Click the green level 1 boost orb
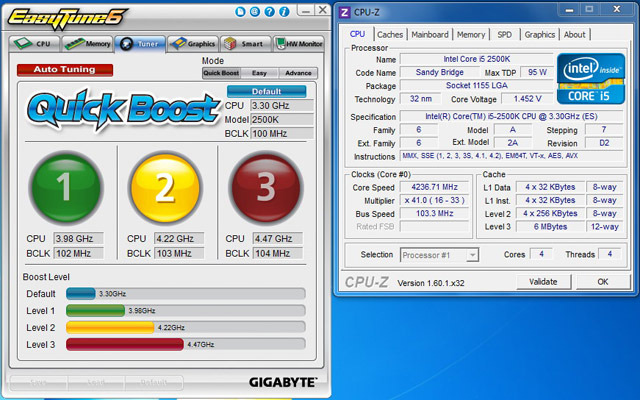Viewport: 640px width, 400px height. 66,188
